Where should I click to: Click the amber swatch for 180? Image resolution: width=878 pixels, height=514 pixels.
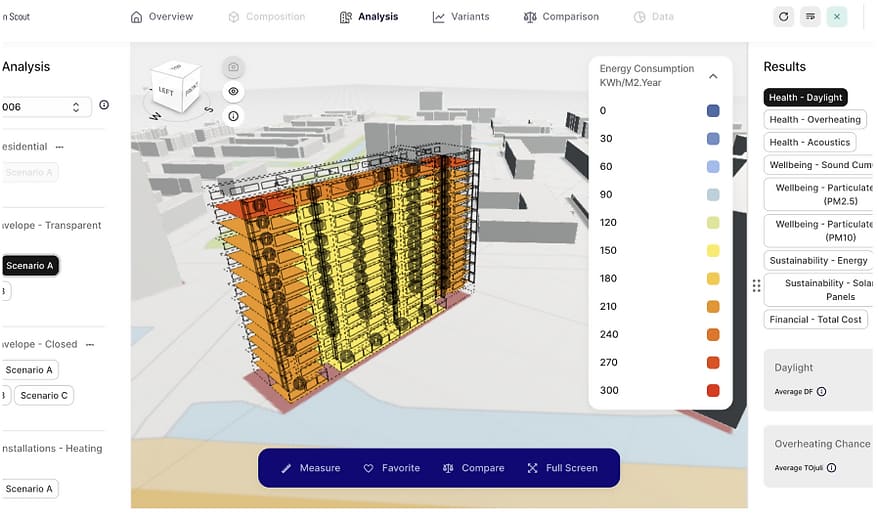[x=713, y=279]
